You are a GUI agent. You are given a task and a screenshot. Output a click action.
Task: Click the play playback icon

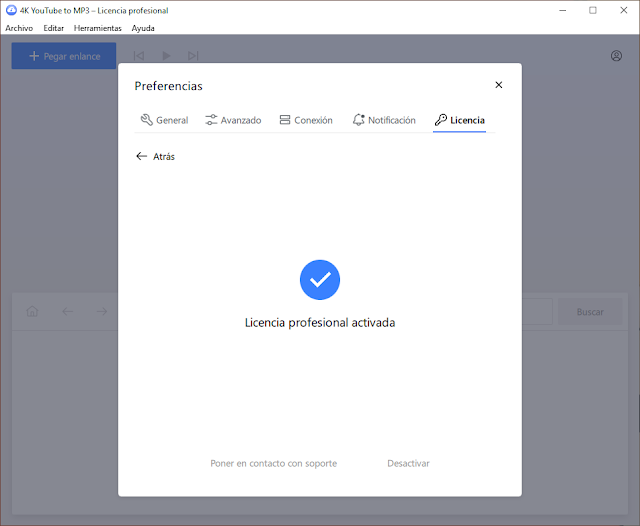click(166, 55)
